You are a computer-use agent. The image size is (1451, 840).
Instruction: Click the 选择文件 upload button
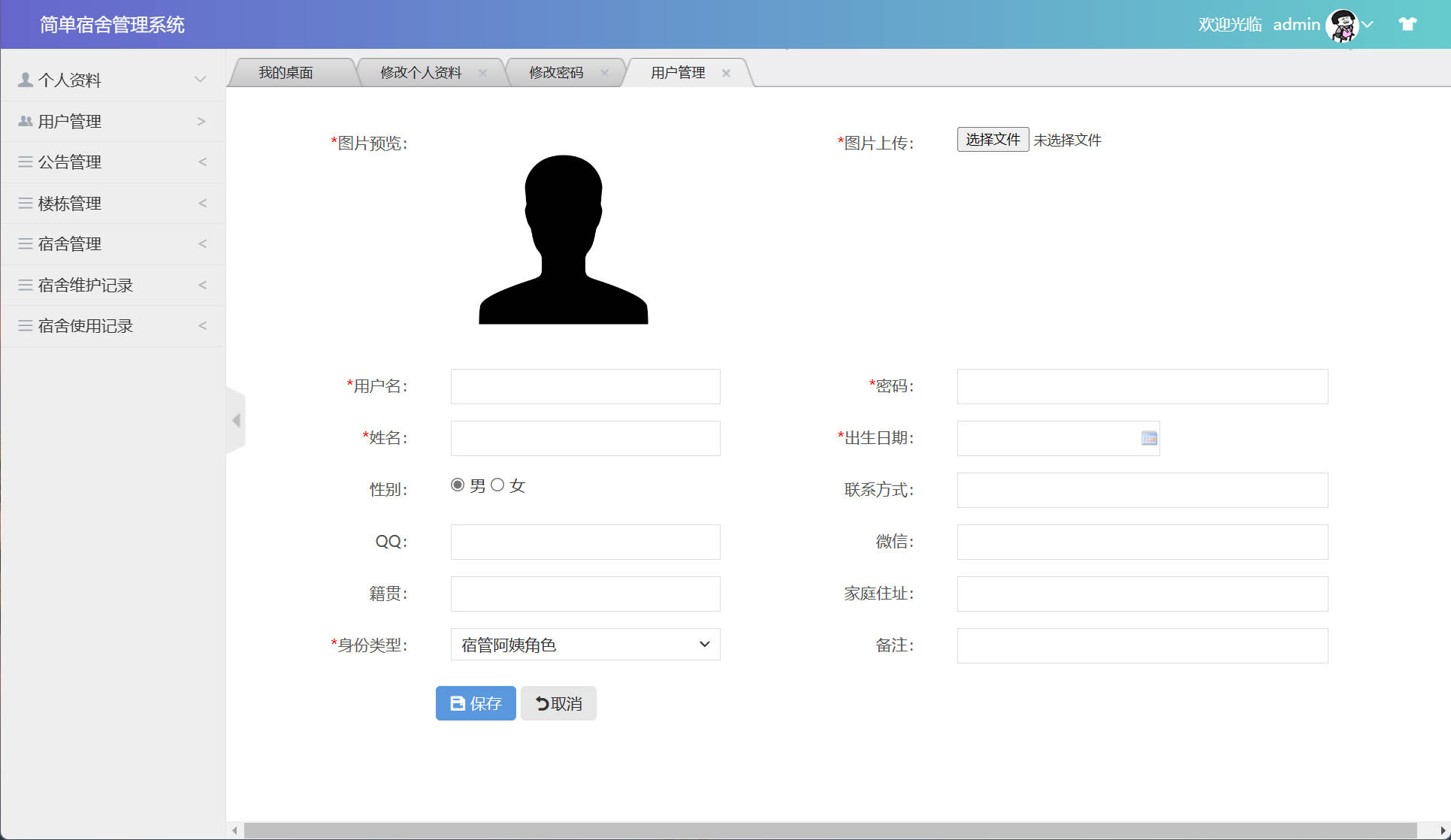click(x=992, y=139)
